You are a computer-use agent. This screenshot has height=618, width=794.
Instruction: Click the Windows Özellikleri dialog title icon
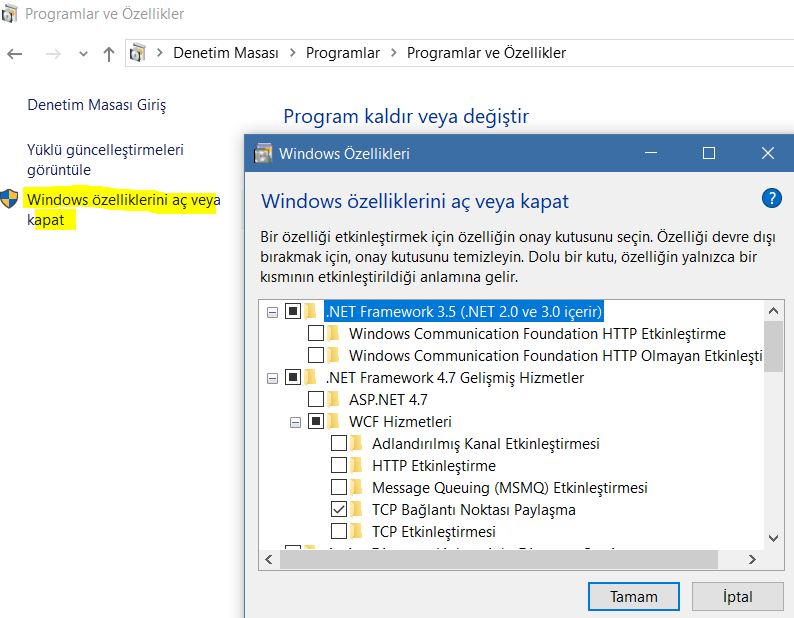click(263, 153)
